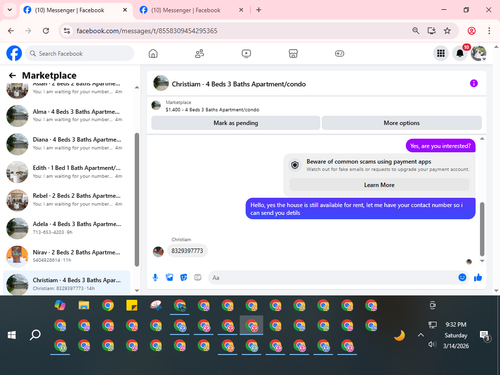This screenshot has width=500, height=375.
Task: Open conversation info purple icon
Action: pos(474,83)
